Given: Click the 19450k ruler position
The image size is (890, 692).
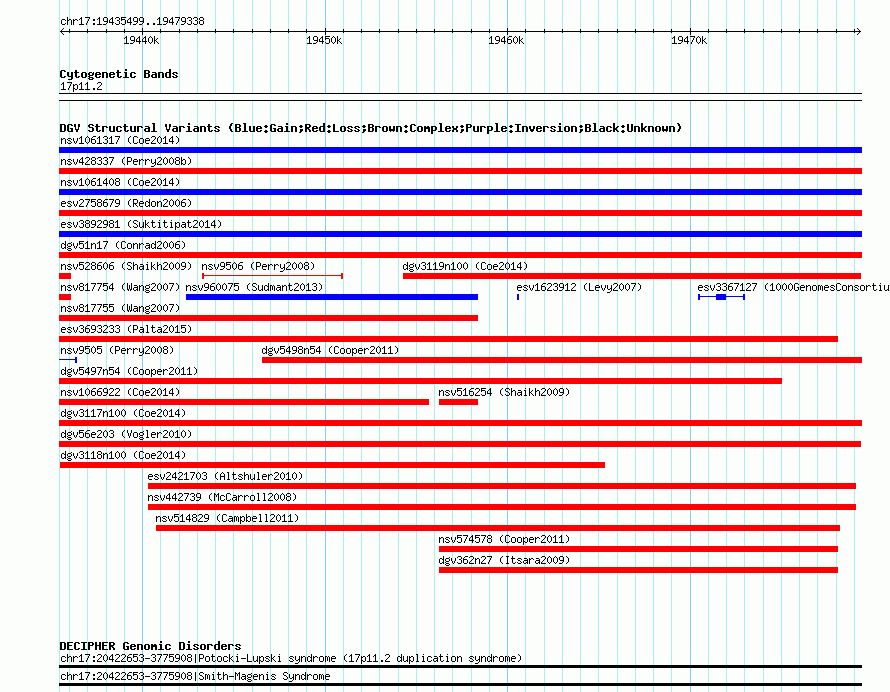Looking at the screenshot, I should pos(324,40).
